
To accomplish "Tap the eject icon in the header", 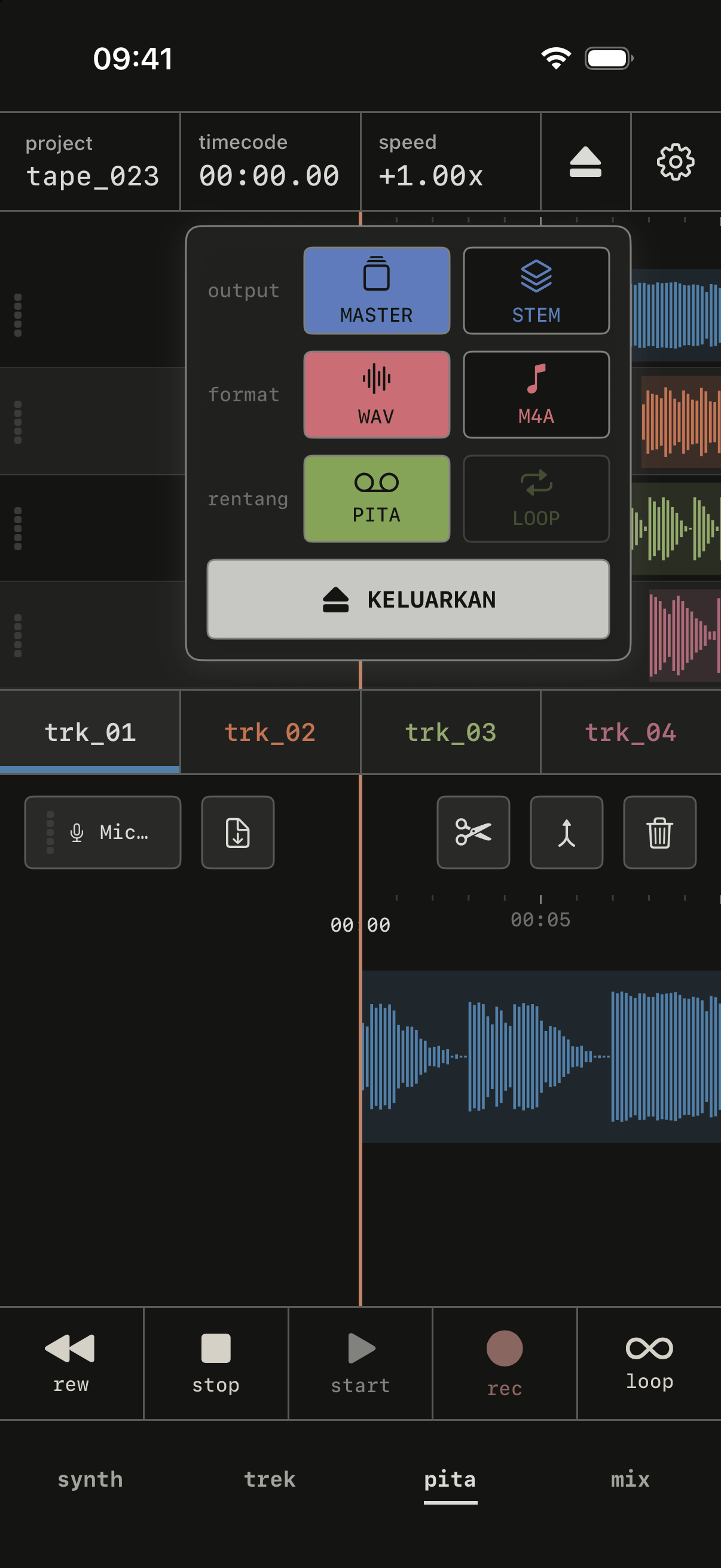I will point(585,162).
